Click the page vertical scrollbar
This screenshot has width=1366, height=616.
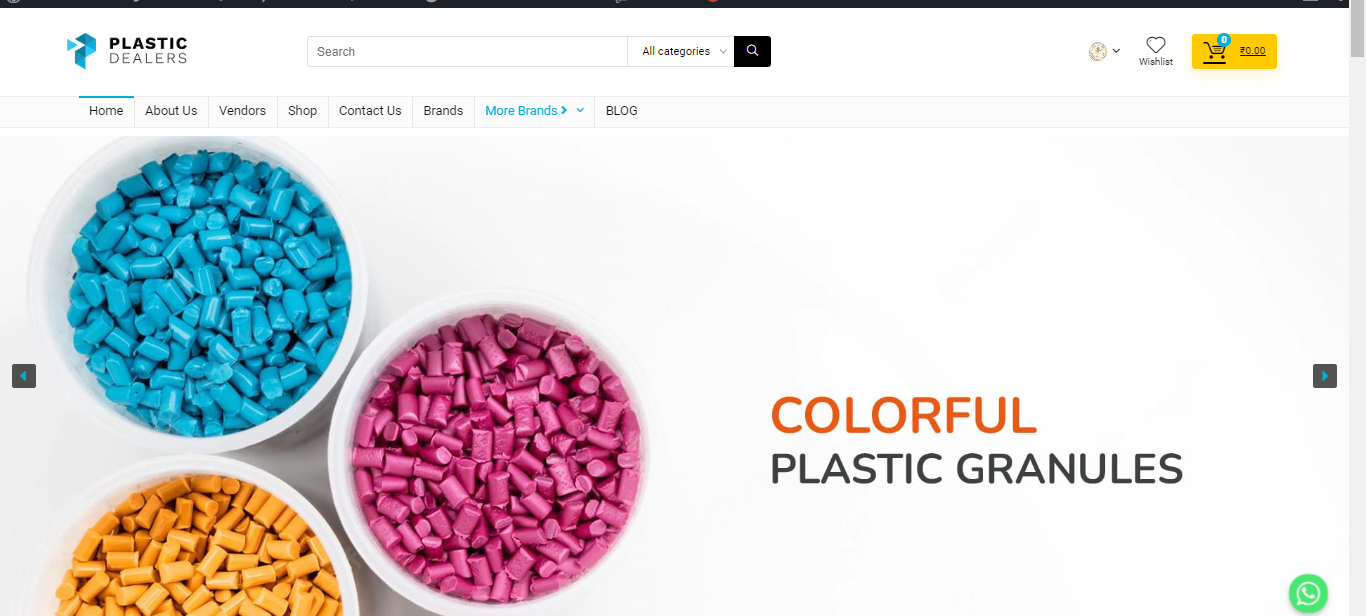click(1357, 308)
